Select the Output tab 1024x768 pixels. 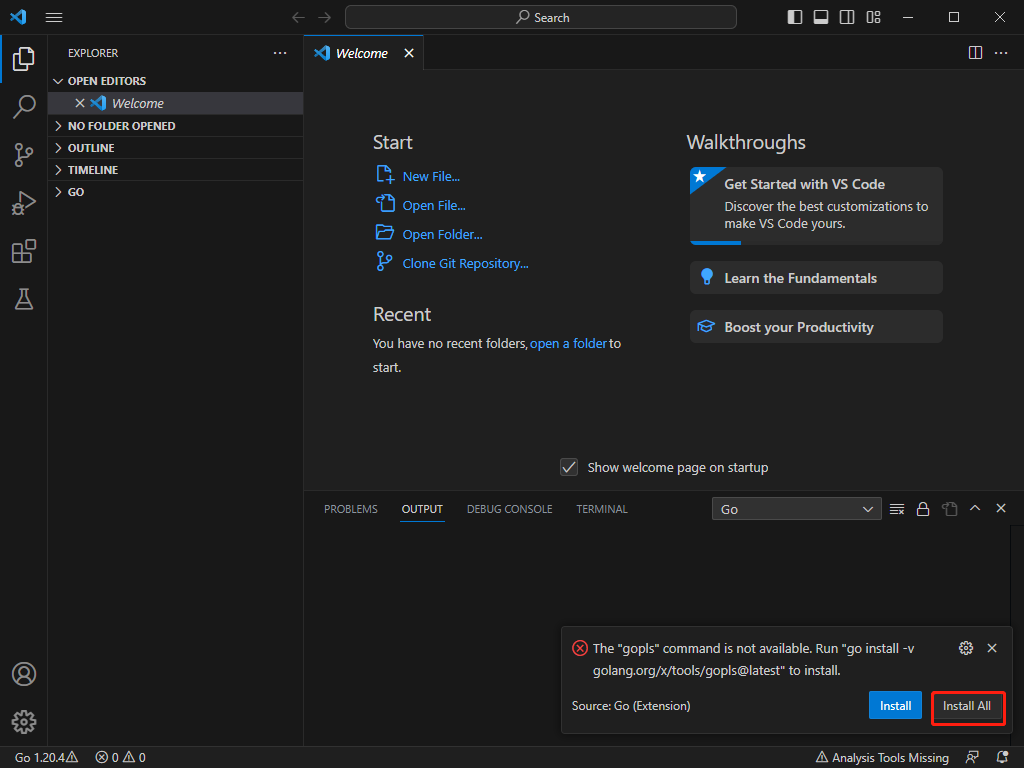pos(422,509)
